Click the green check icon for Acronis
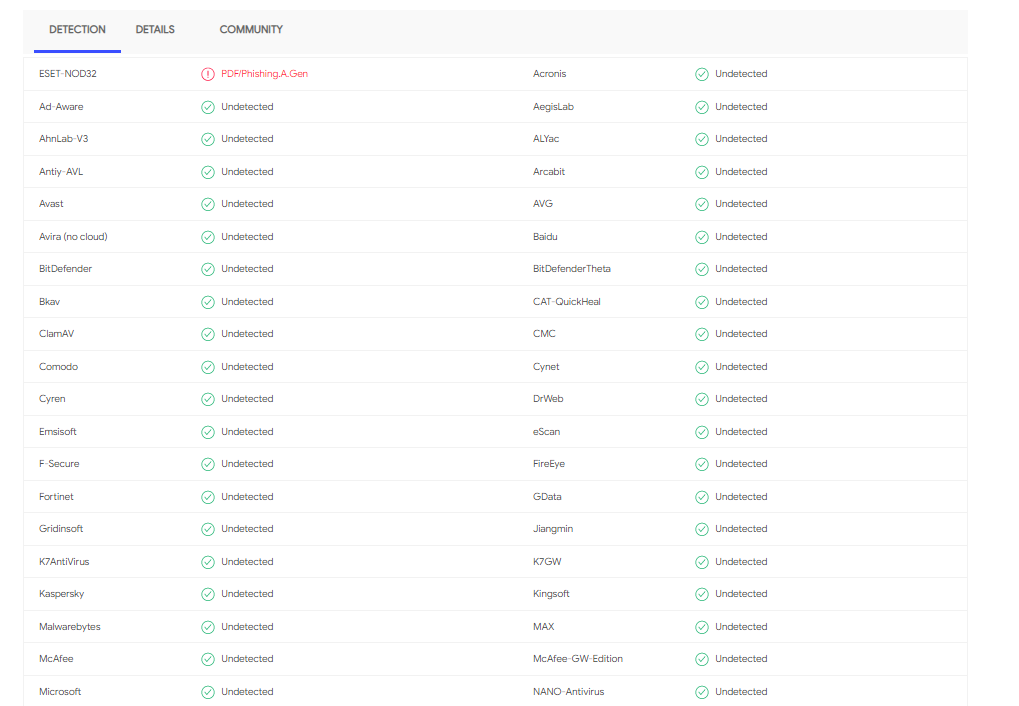This screenshot has width=1019, height=706. pyautogui.click(x=701, y=74)
